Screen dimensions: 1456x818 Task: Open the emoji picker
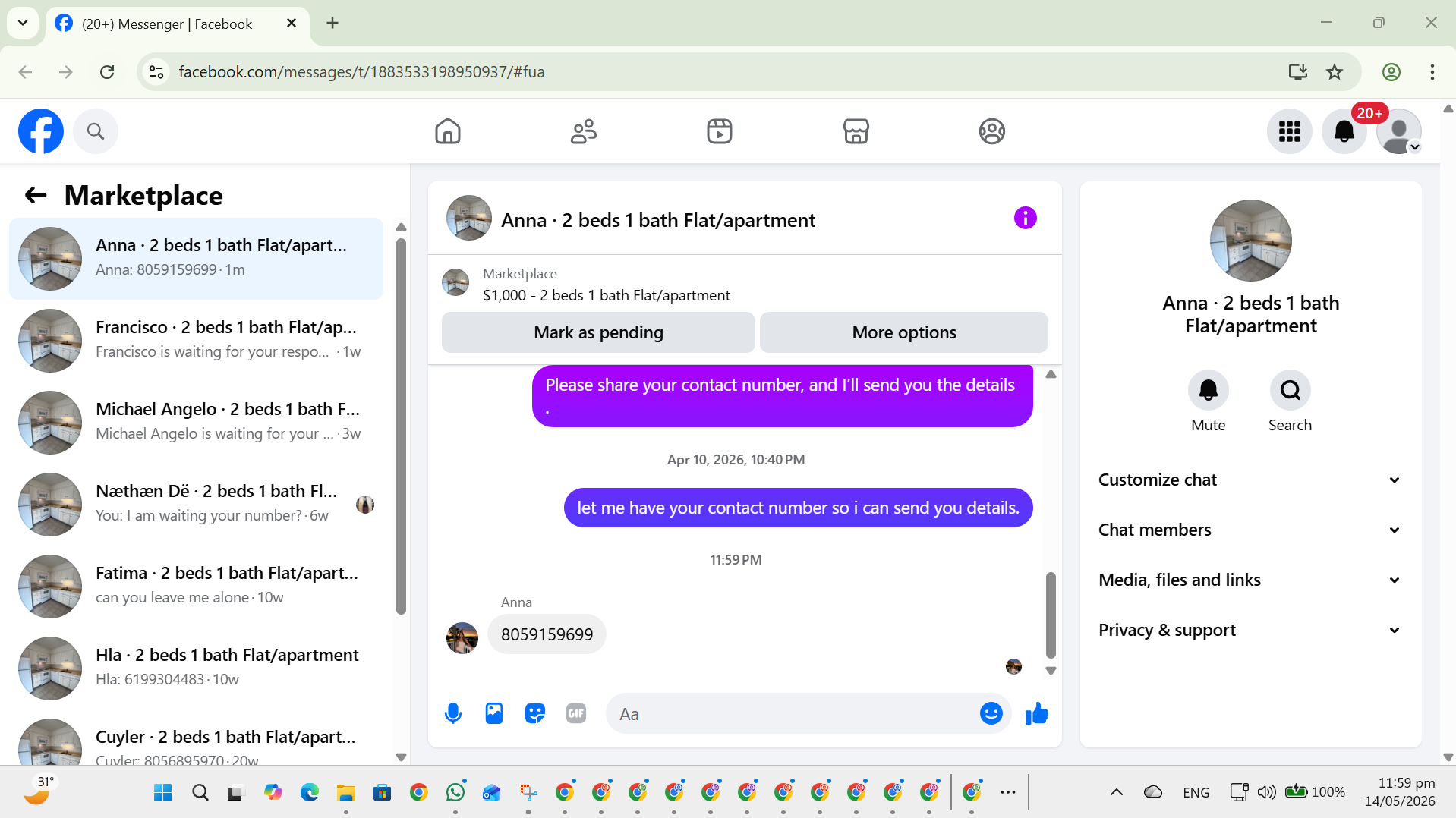pos(991,713)
